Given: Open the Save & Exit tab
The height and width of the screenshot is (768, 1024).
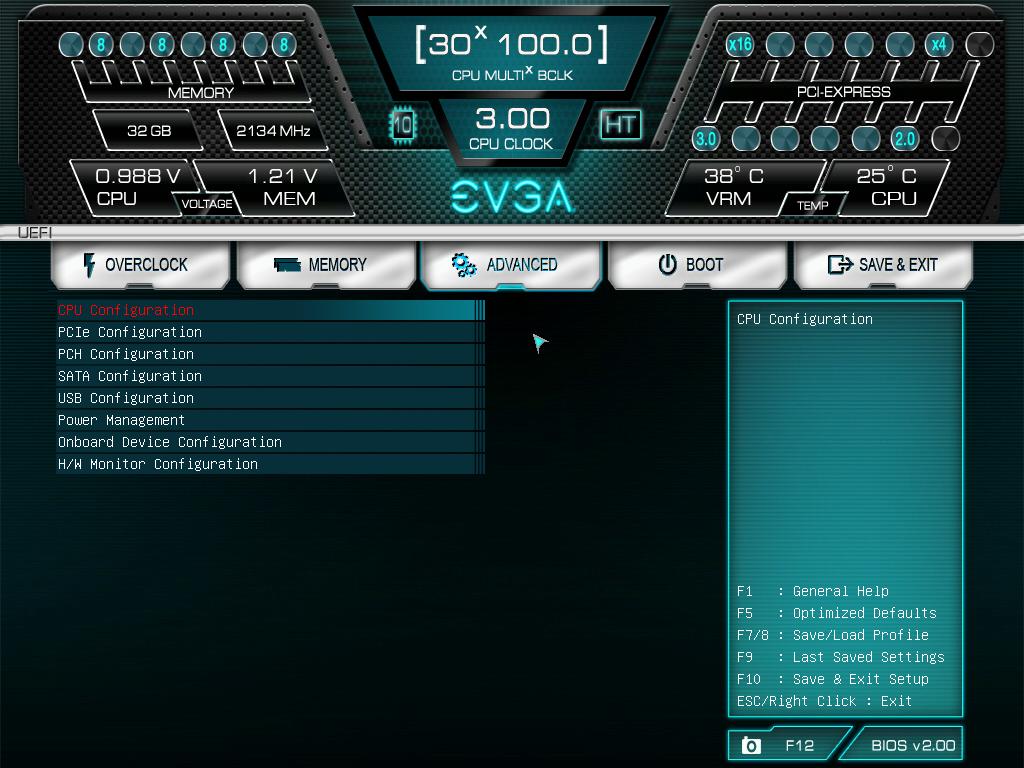Looking at the screenshot, I should [x=882, y=265].
